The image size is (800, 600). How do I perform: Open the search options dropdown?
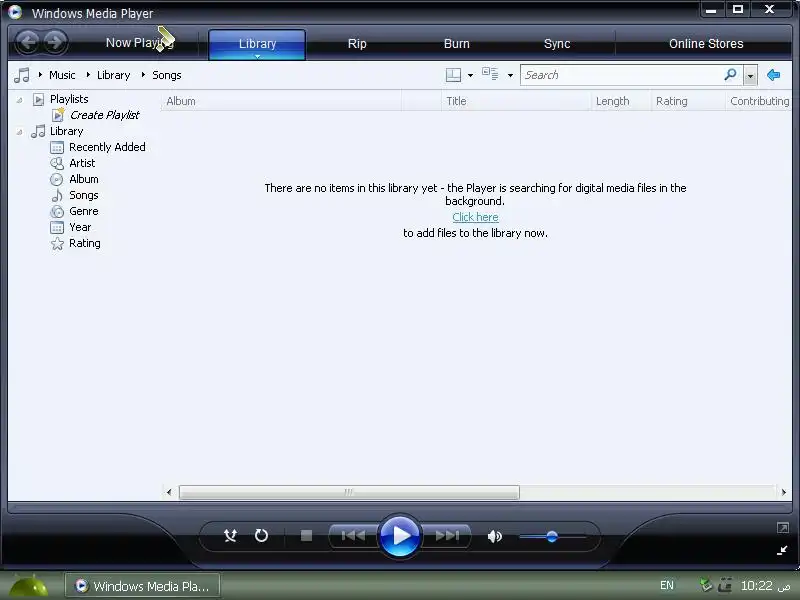[x=750, y=76]
